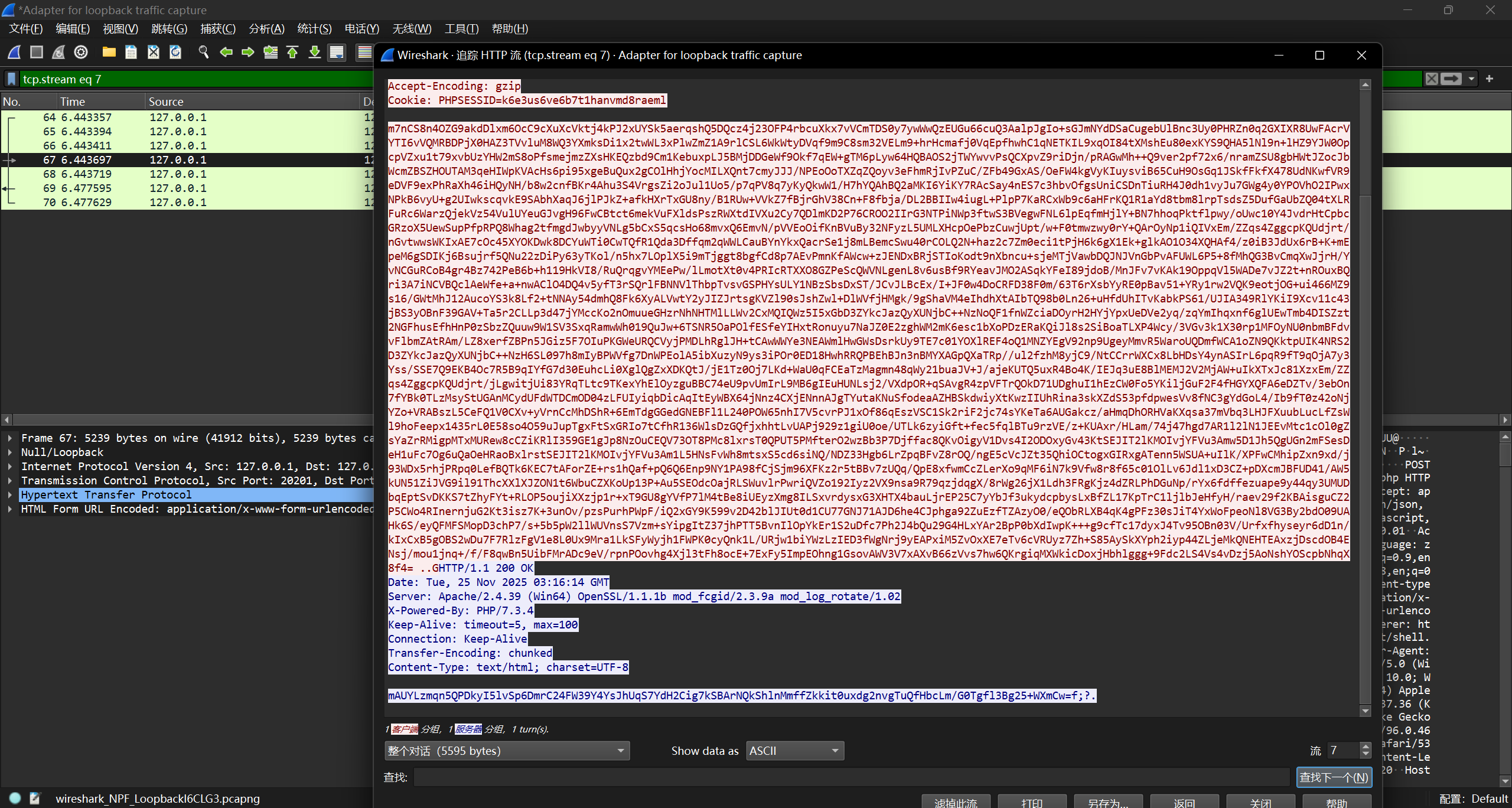
Task: Open the Show data as ASCII dropdown
Action: tap(795, 751)
